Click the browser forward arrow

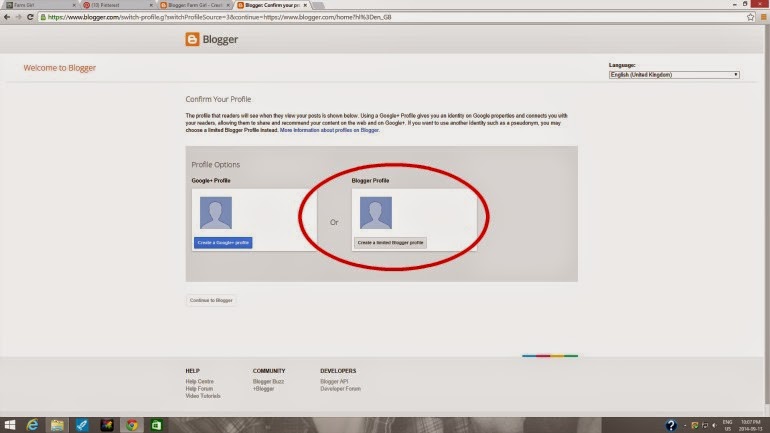pos(19,17)
